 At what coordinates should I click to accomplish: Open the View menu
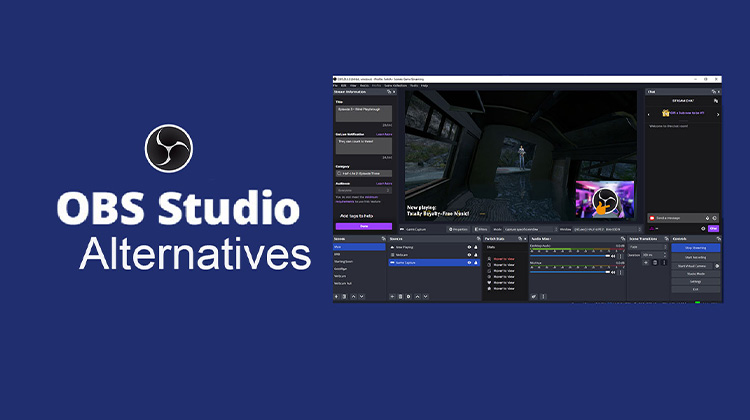(x=353, y=86)
